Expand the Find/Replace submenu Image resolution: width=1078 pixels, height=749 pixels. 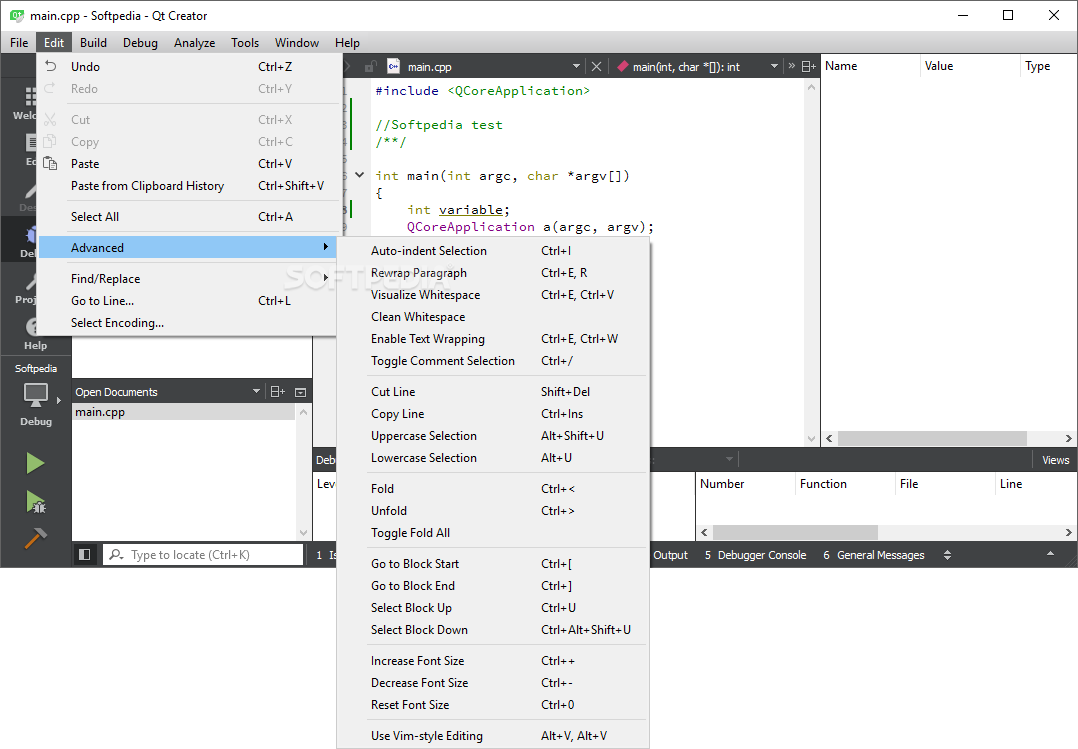point(187,279)
